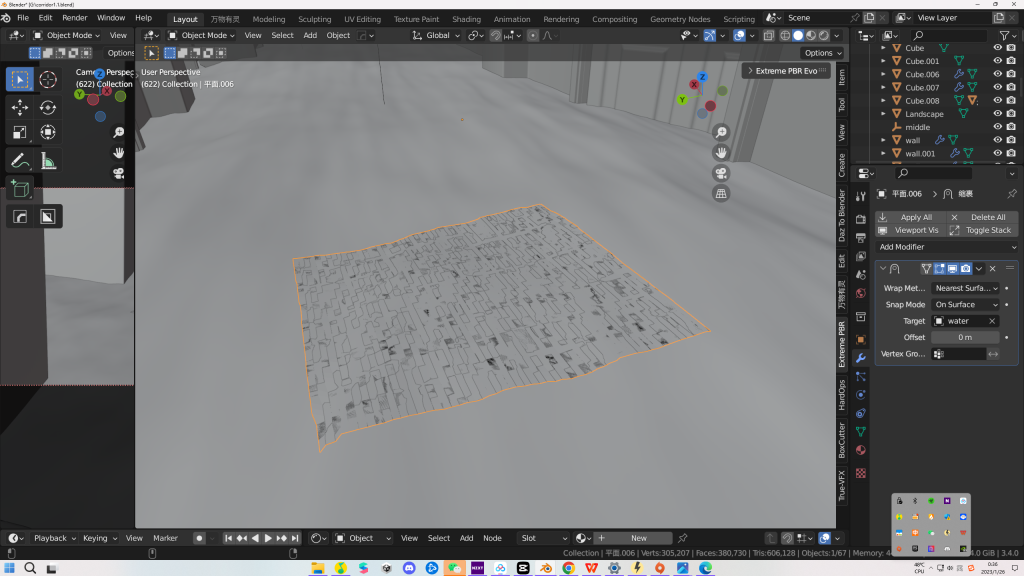Screen dimensions: 1024x576
Task: Click the Delete All button
Action: point(982,217)
